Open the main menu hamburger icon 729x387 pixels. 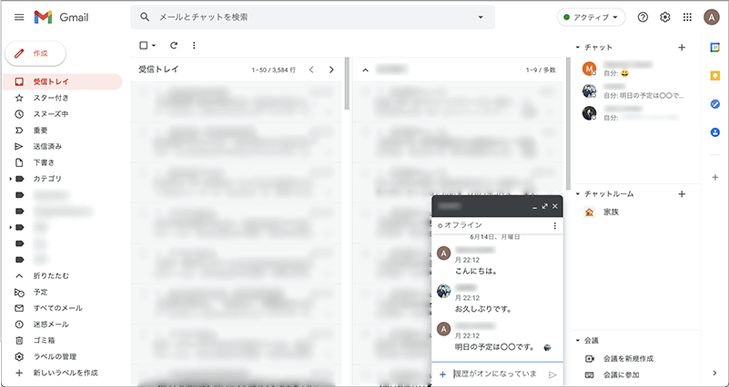tap(19, 17)
